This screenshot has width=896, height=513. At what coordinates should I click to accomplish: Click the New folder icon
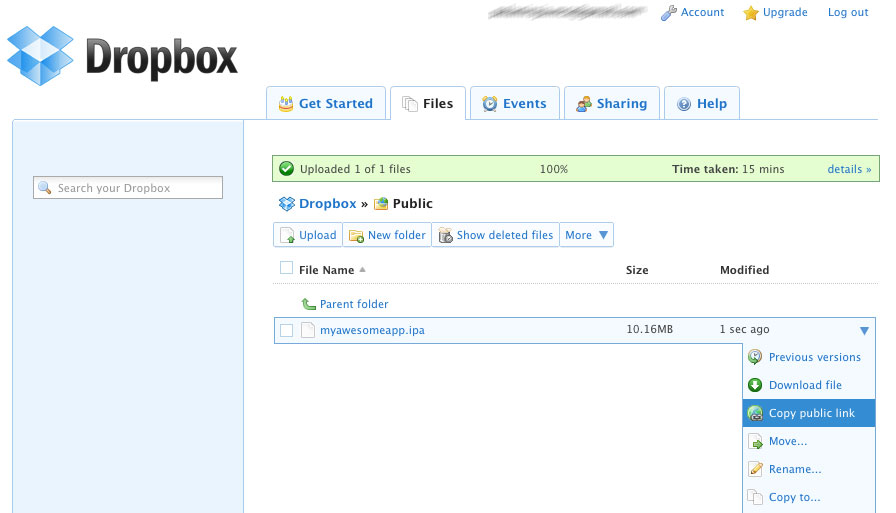pos(357,235)
